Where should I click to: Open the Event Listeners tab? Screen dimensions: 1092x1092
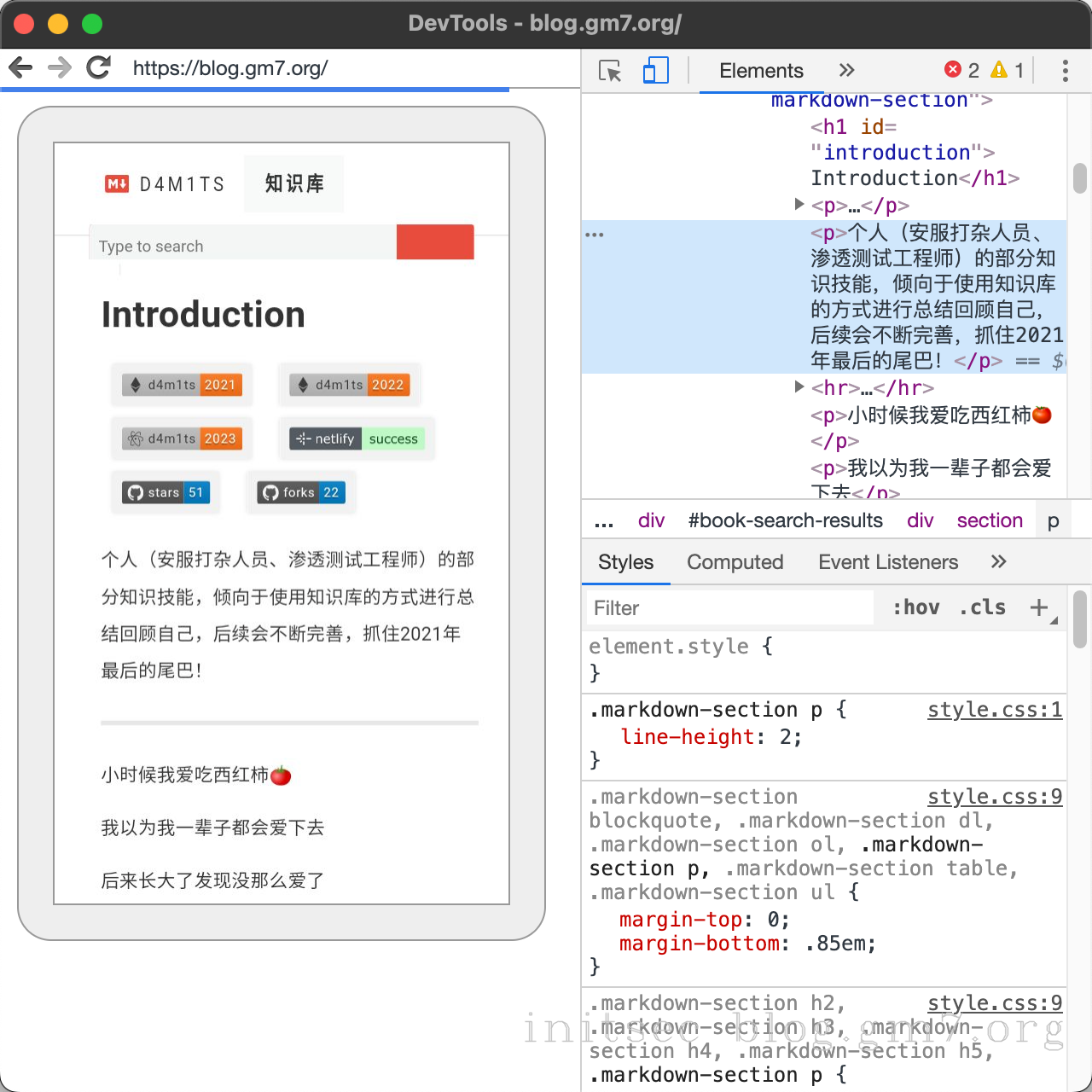click(x=887, y=562)
